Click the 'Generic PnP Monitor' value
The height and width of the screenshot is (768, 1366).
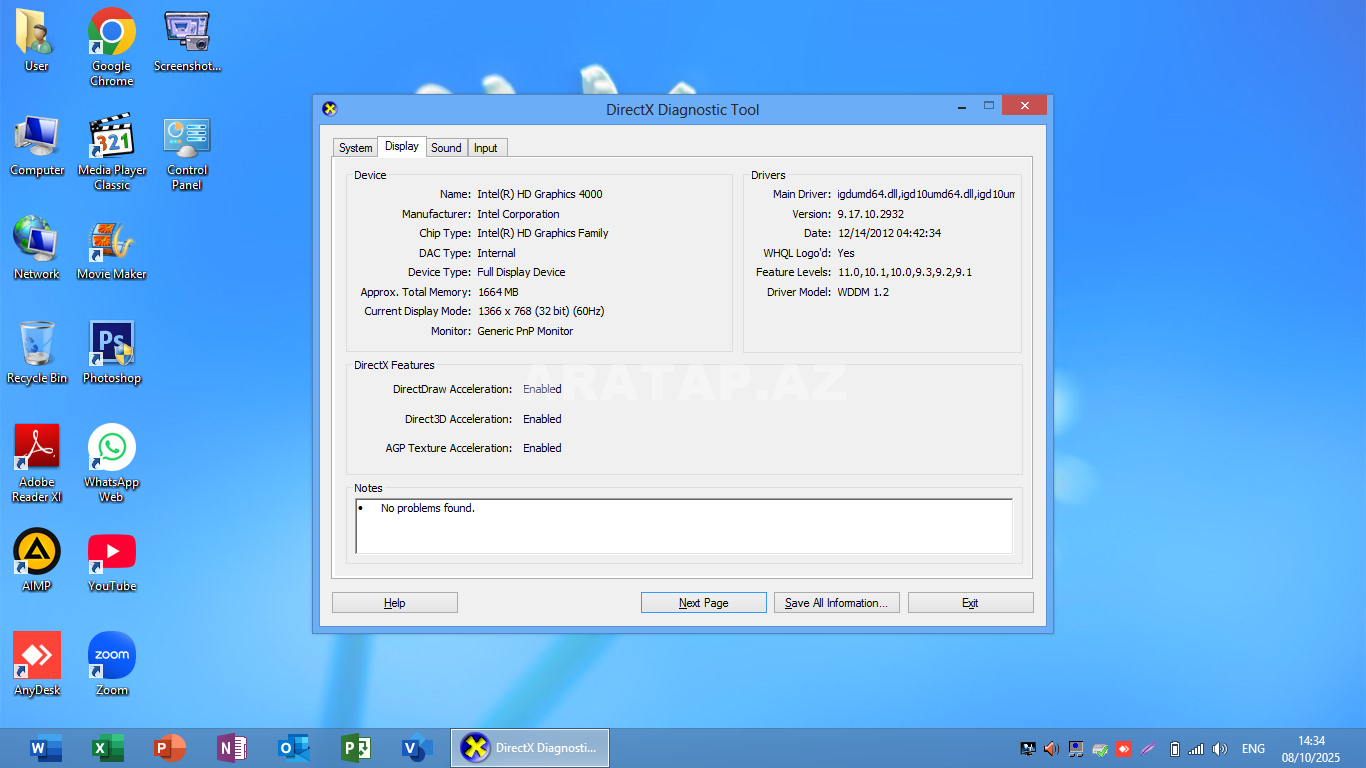(525, 331)
